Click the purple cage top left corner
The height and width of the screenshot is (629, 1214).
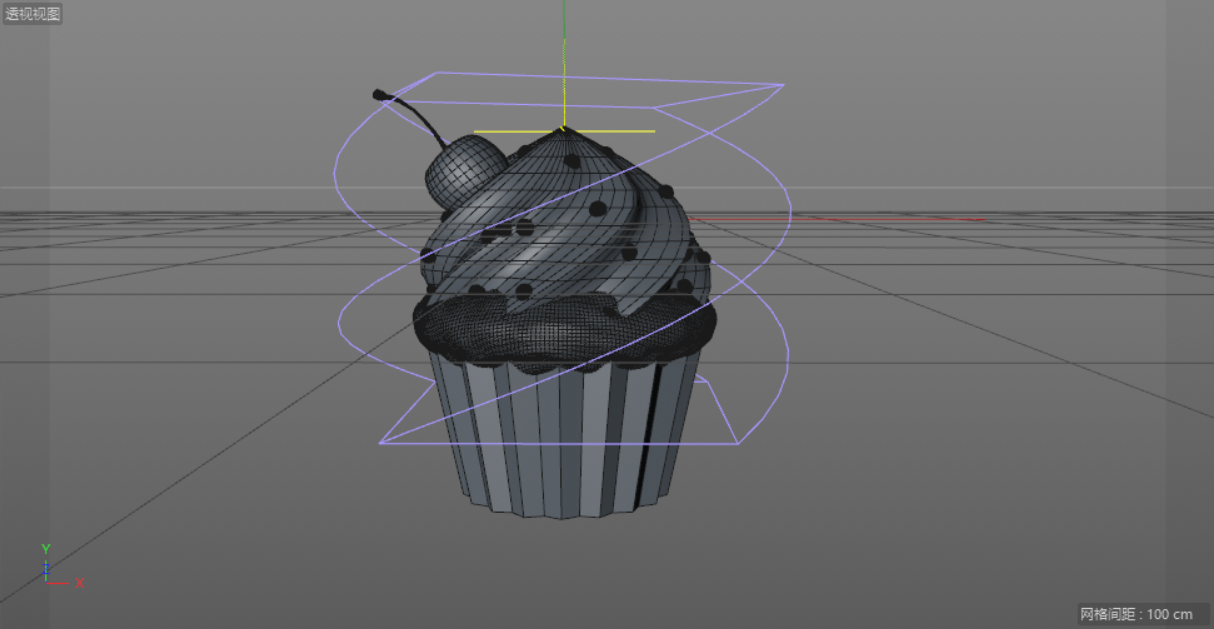[x=436, y=73]
